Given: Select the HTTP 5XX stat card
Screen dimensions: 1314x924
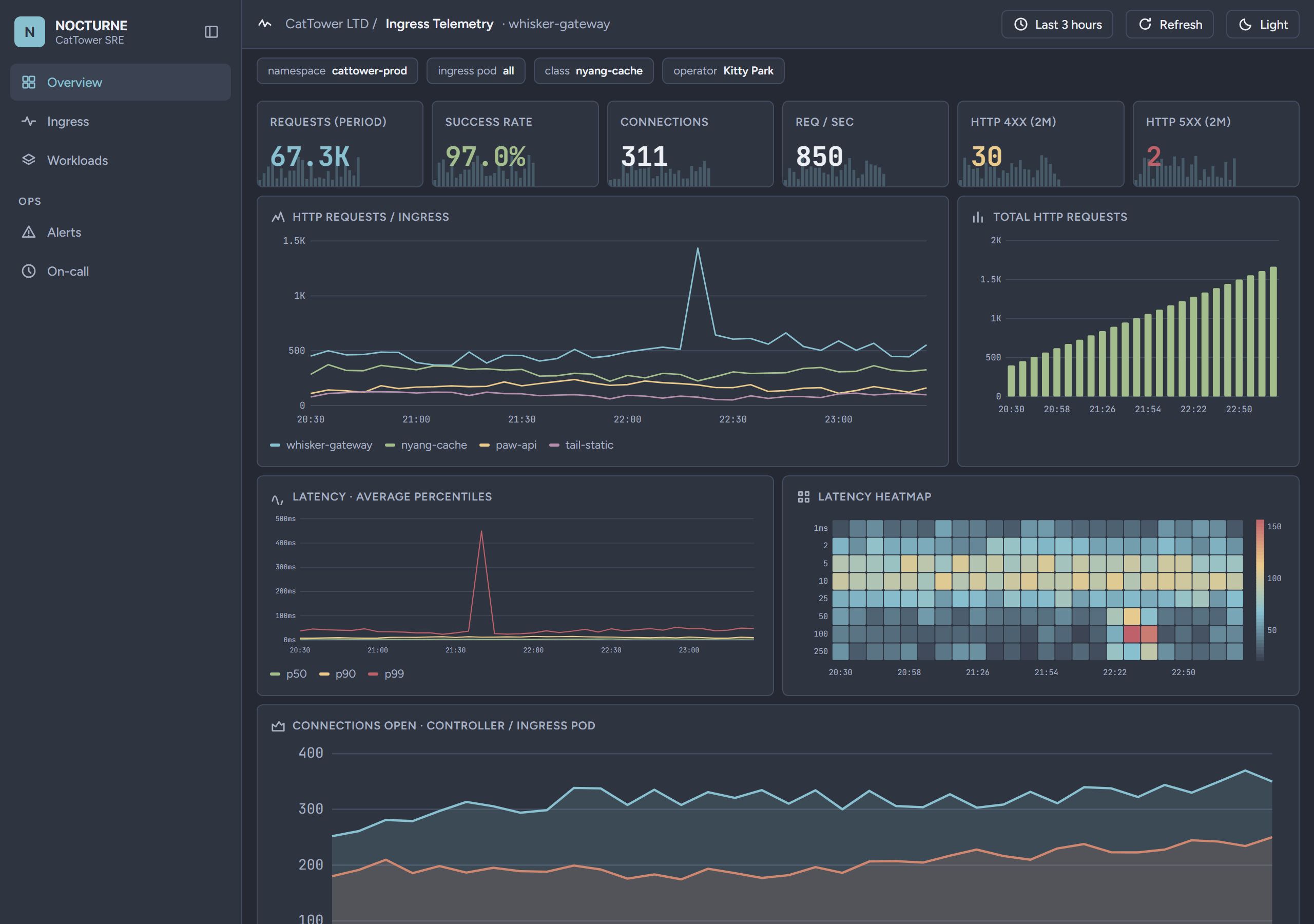Looking at the screenshot, I should (1215, 144).
